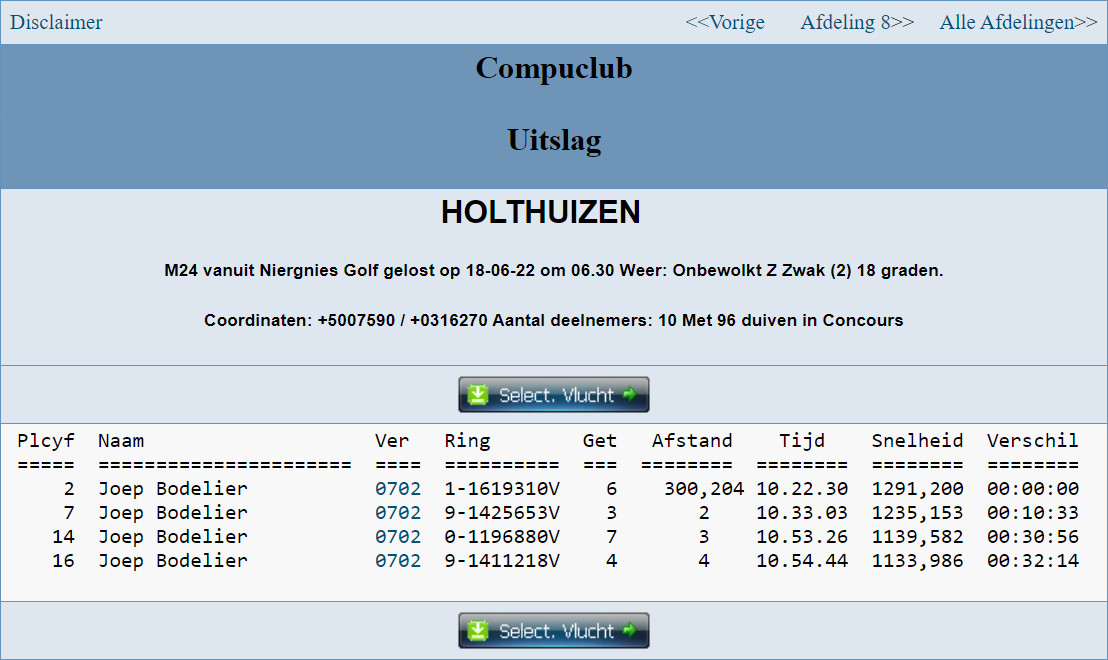Click time difference 00:10:33
The width and height of the screenshot is (1108, 660).
point(1032,512)
